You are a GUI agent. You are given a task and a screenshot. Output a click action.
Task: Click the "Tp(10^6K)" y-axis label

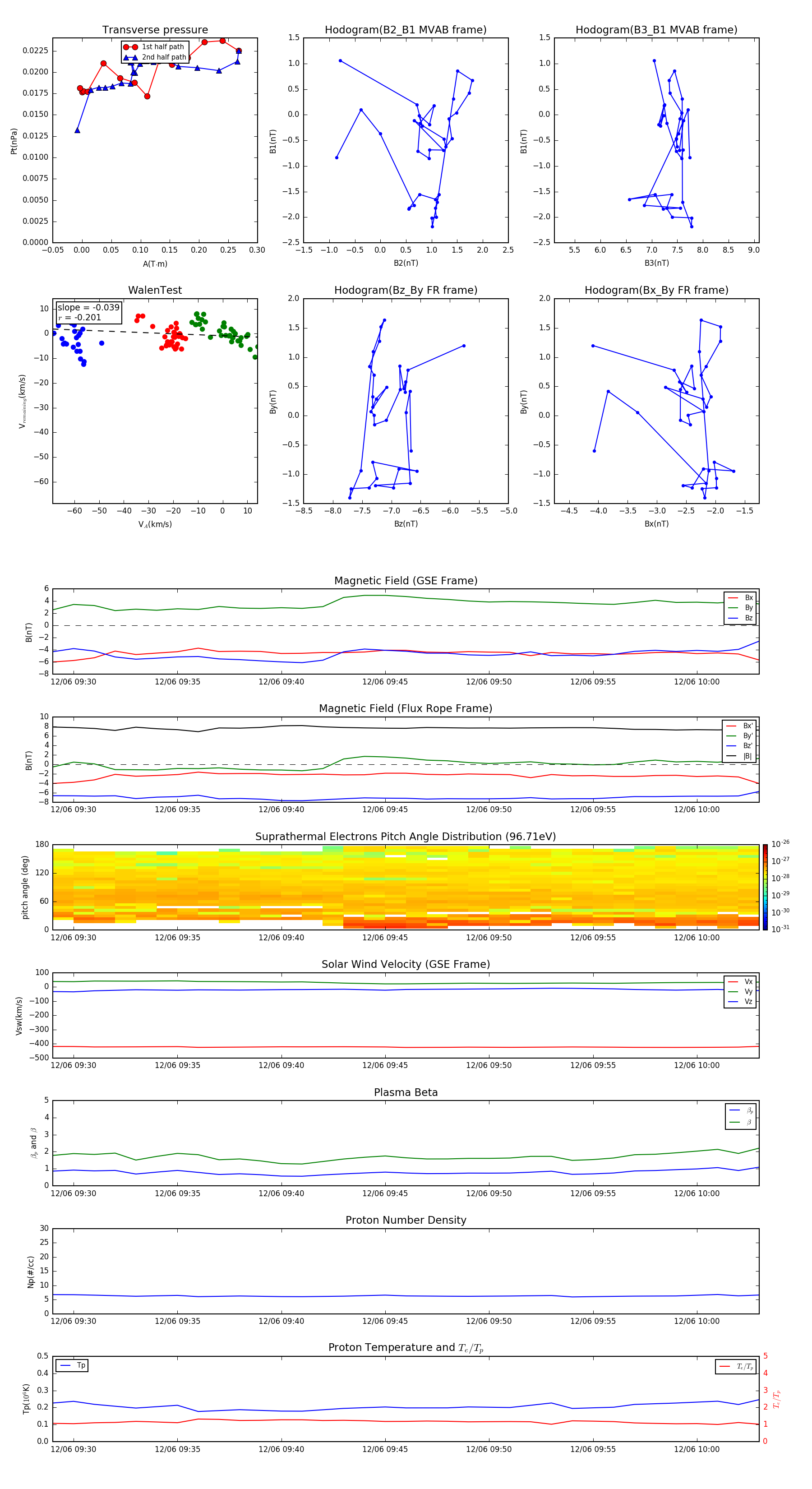26,1399
